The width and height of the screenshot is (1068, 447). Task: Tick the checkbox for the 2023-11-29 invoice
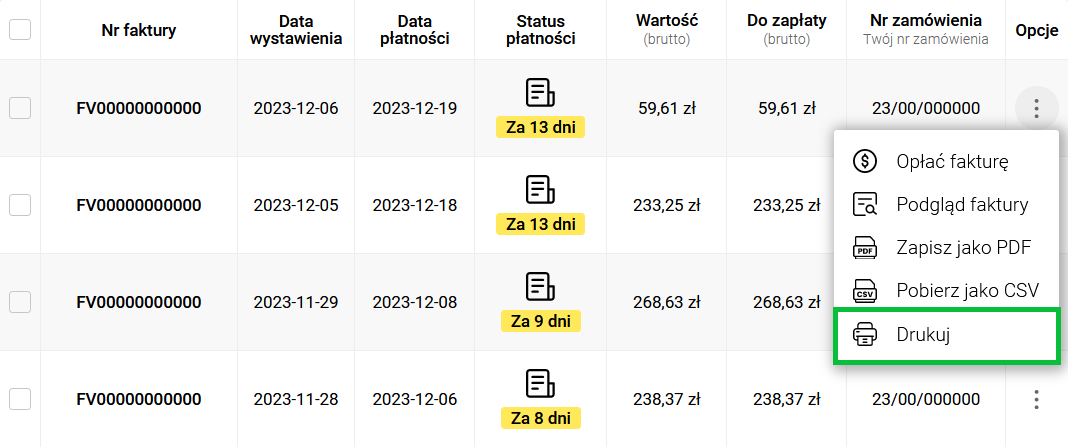pyautogui.click(x=20, y=302)
